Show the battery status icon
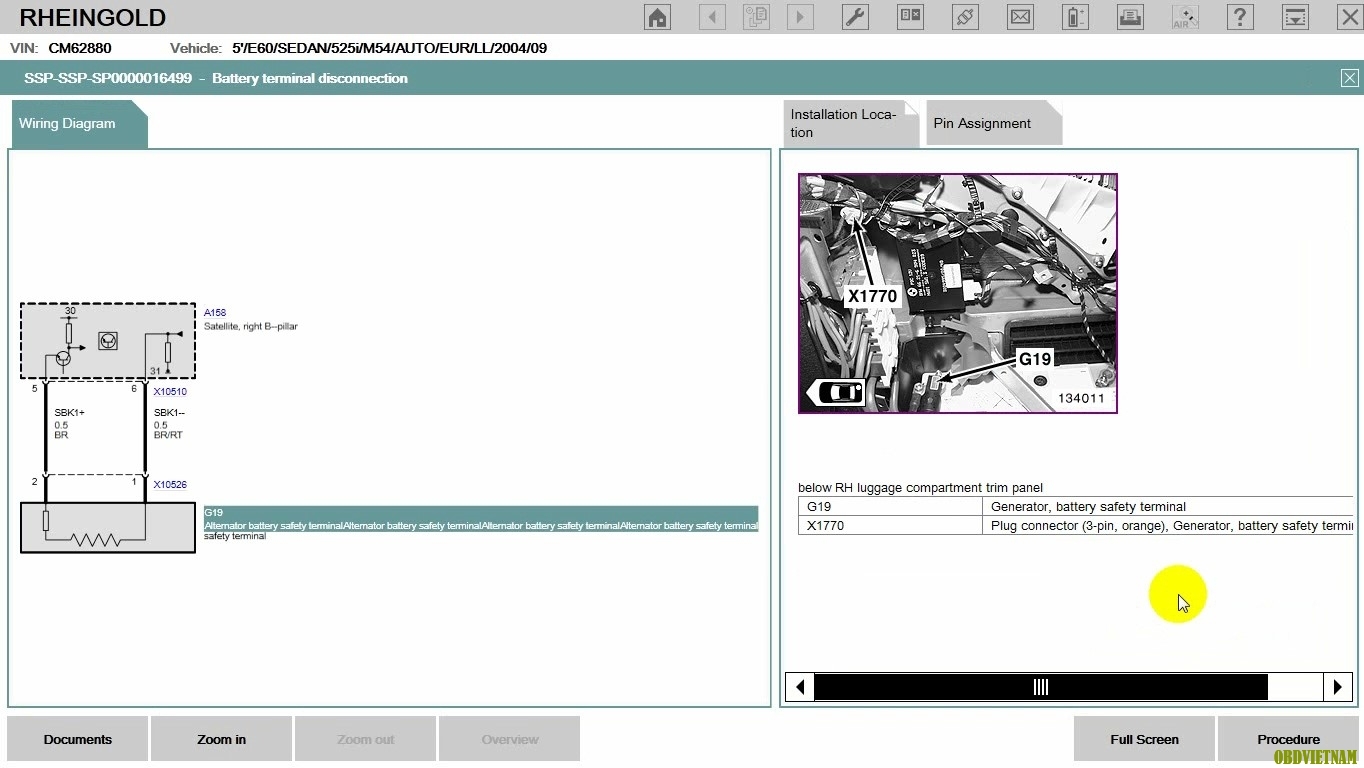This screenshot has height=768, width=1364. 1075,17
